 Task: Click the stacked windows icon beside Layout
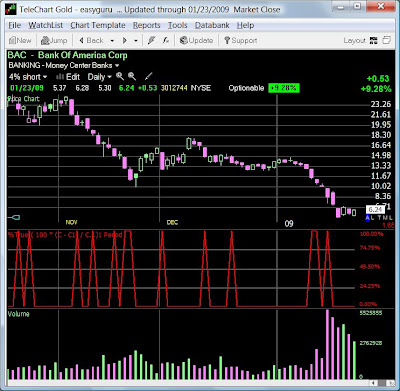[386, 41]
